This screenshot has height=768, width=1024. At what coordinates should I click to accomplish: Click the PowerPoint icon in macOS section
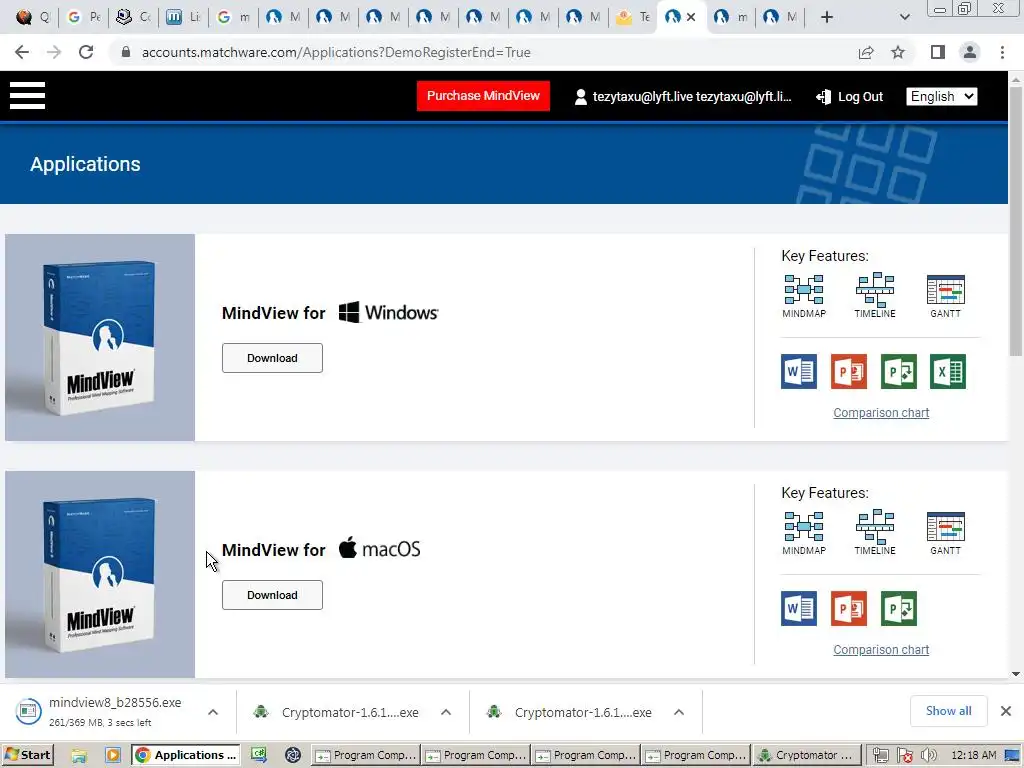pos(849,609)
